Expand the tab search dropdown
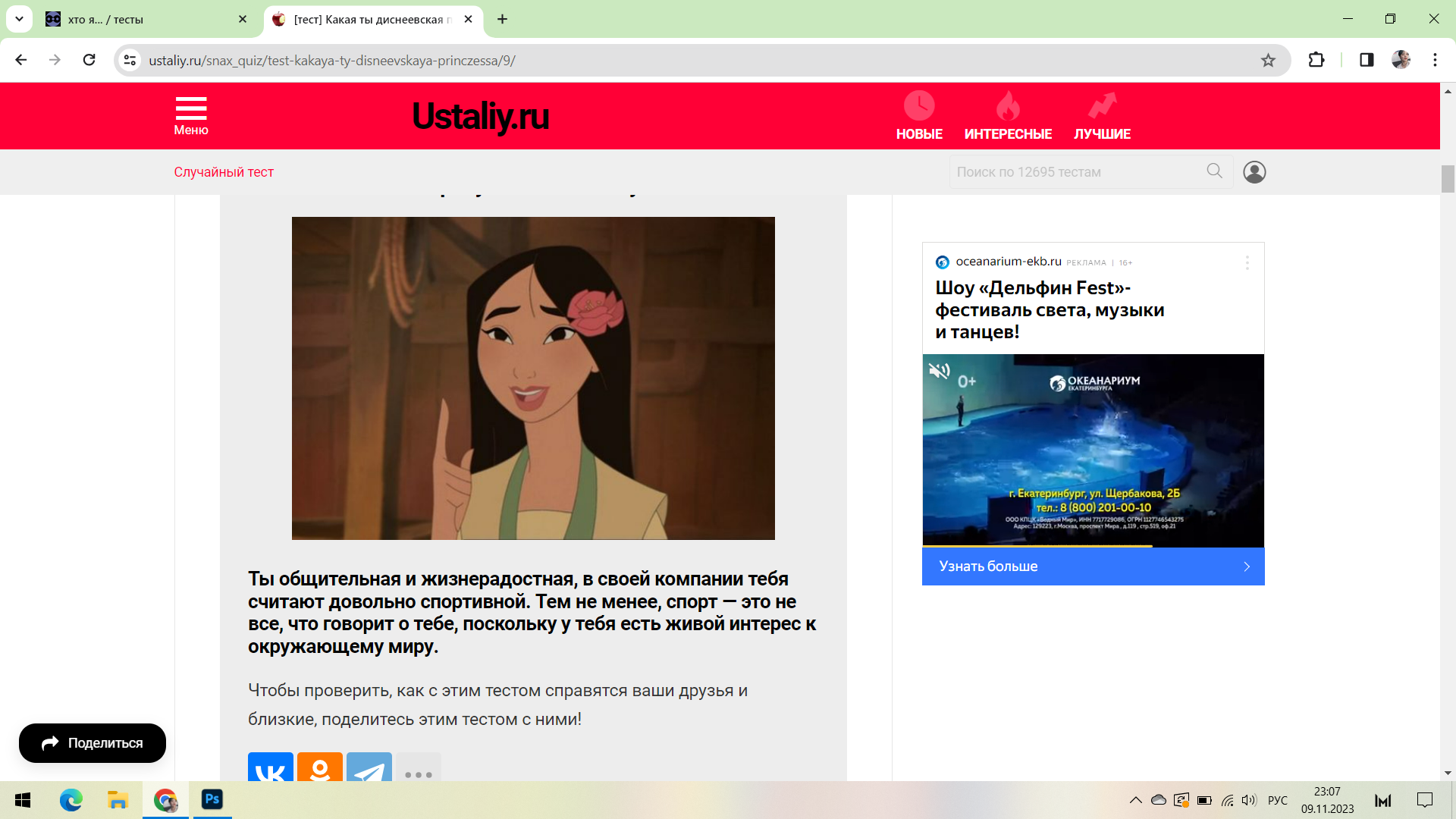This screenshot has height=819, width=1456. coord(19,20)
